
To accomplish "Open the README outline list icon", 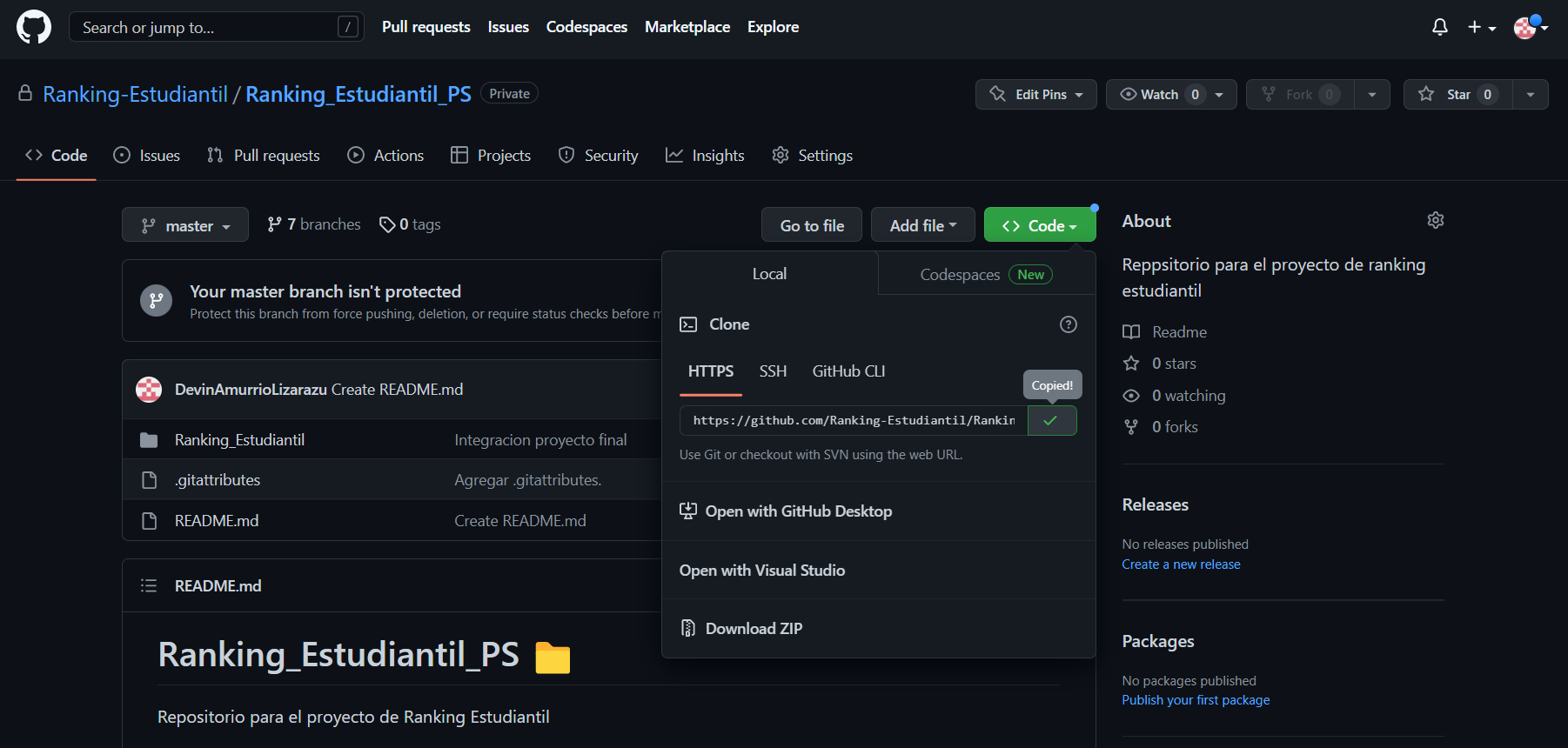I will pos(149,586).
